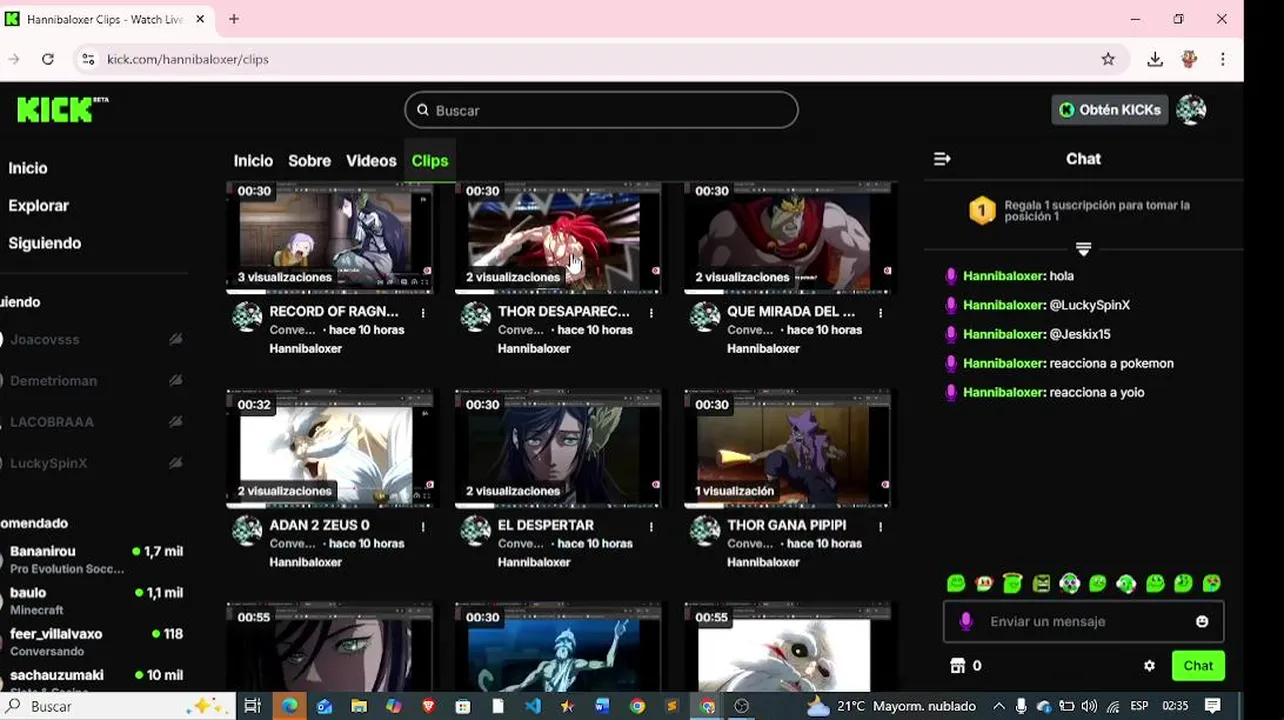Open Microsoft Edge from the taskbar
The image size is (1284, 720).
(289, 706)
